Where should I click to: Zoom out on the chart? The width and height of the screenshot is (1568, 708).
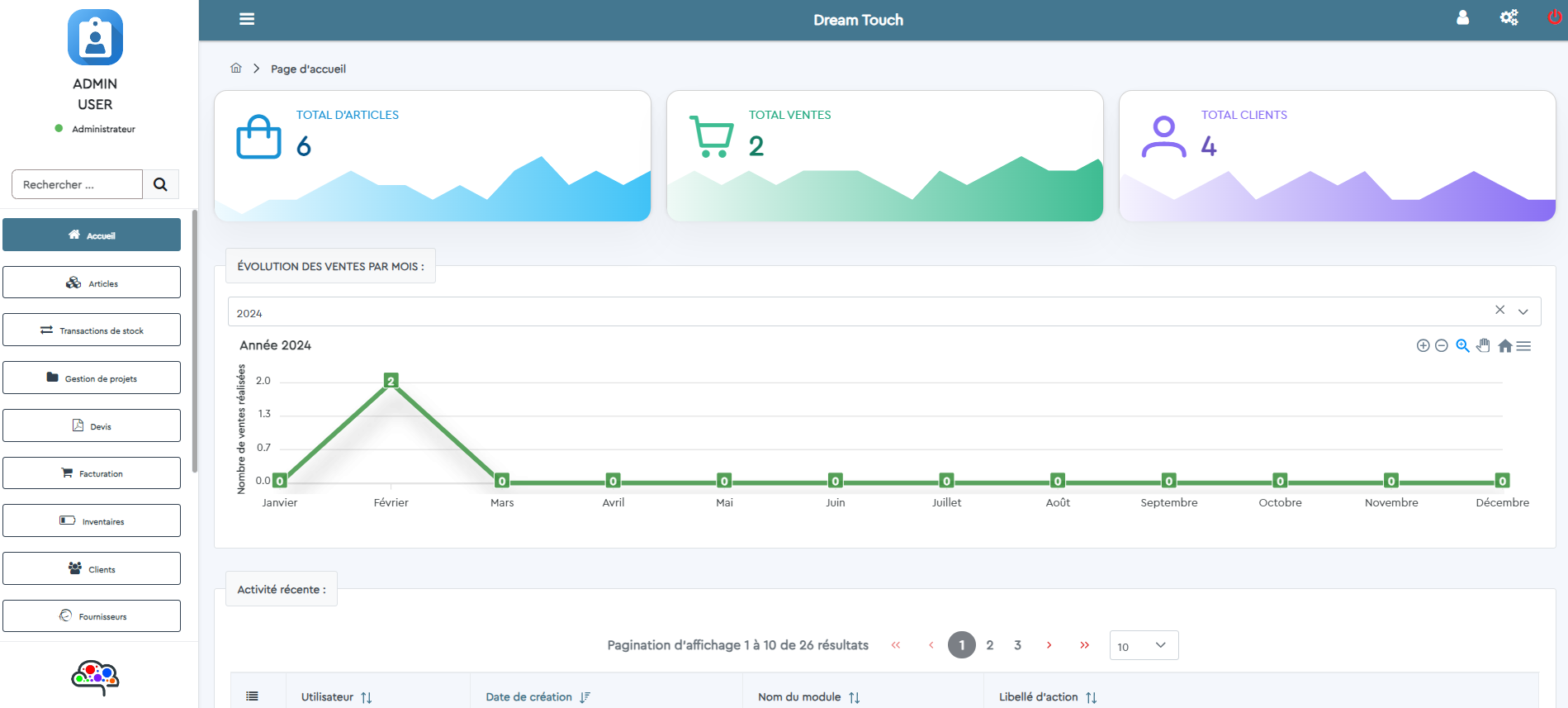pos(1441,345)
